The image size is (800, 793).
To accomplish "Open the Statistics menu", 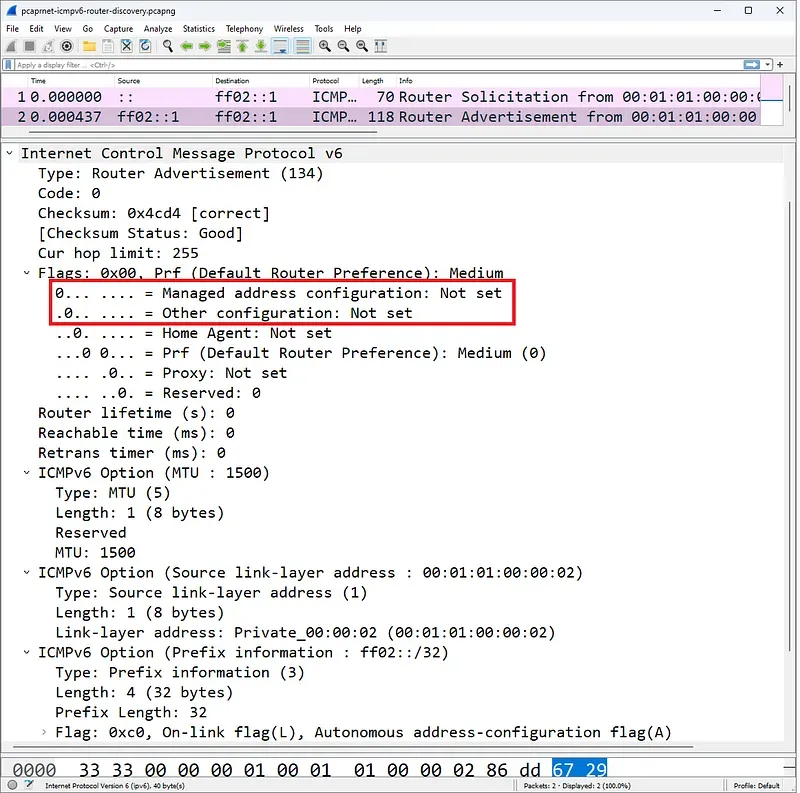I will pyautogui.click(x=198, y=29).
